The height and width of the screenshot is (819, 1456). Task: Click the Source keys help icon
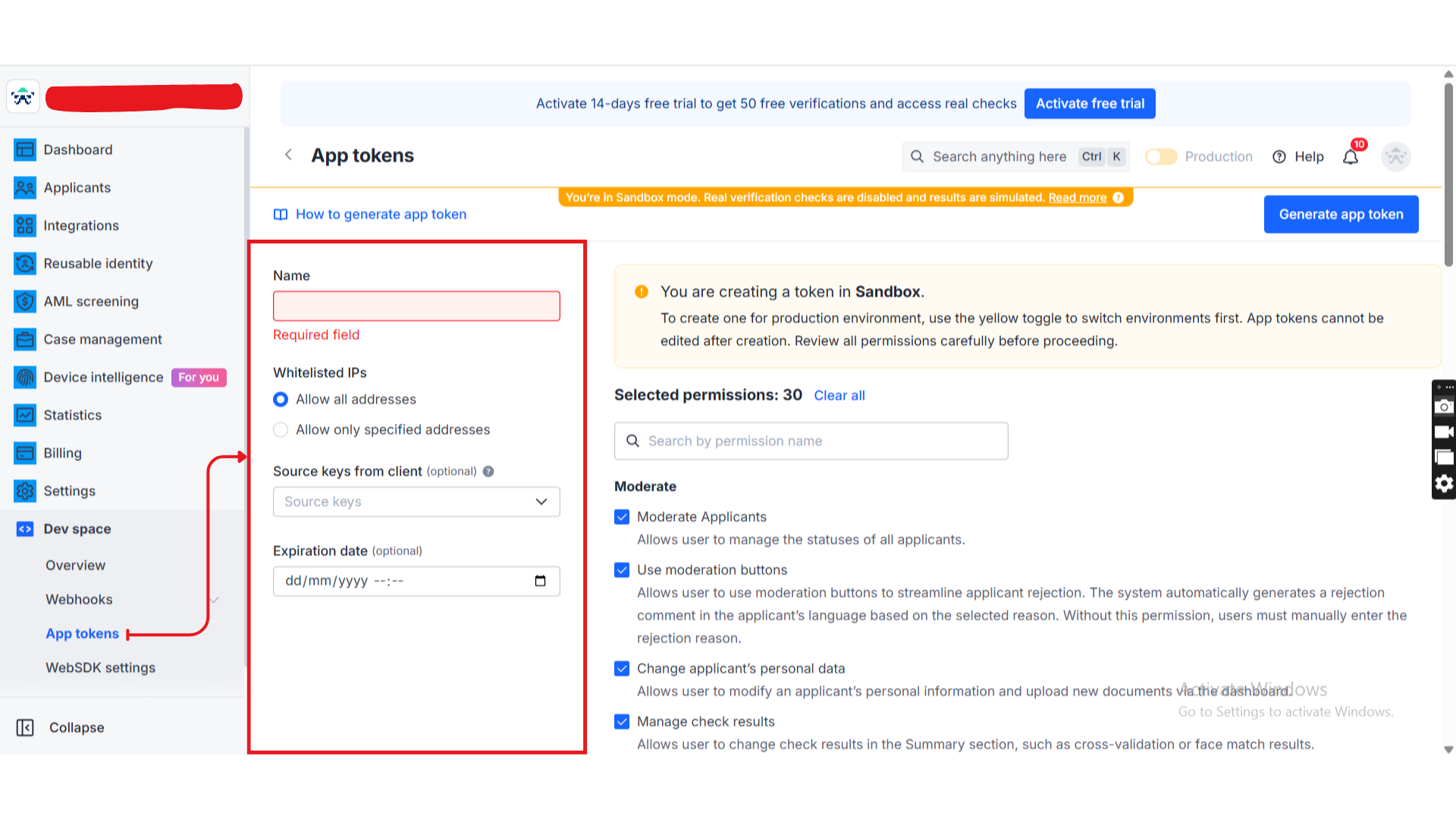pos(488,472)
